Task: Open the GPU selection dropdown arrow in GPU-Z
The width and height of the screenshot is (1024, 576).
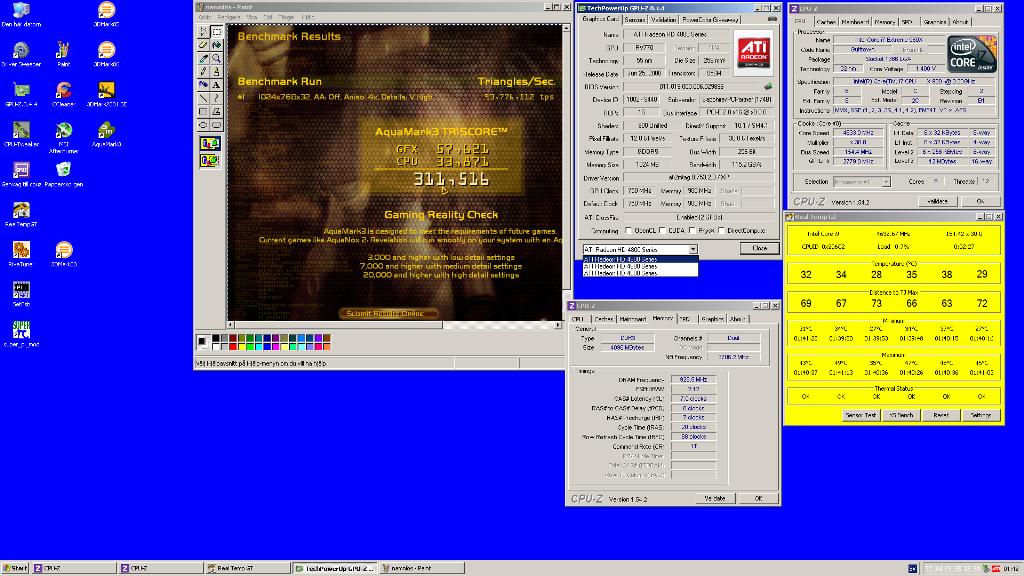Action: tap(693, 249)
